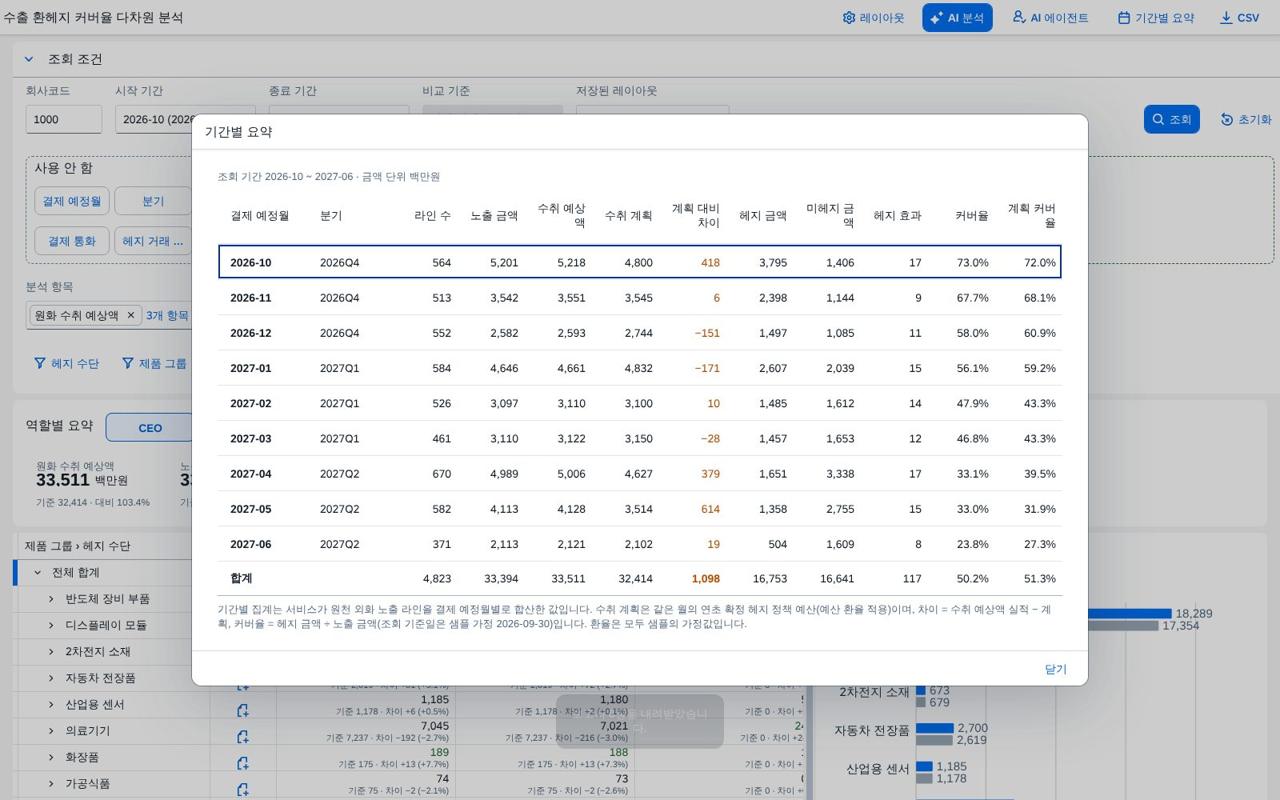
Task: Select the CEO role tab
Action: [x=149, y=427]
